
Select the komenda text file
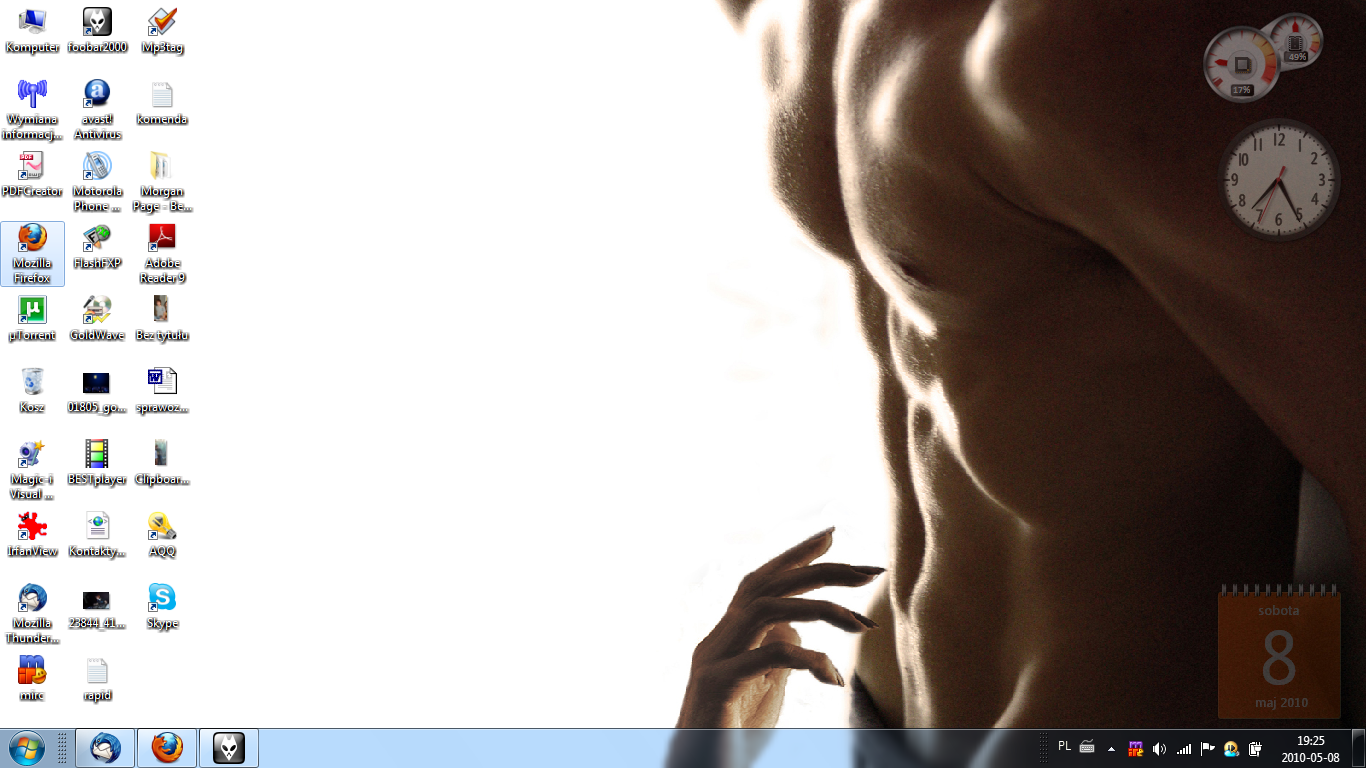(x=162, y=96)
